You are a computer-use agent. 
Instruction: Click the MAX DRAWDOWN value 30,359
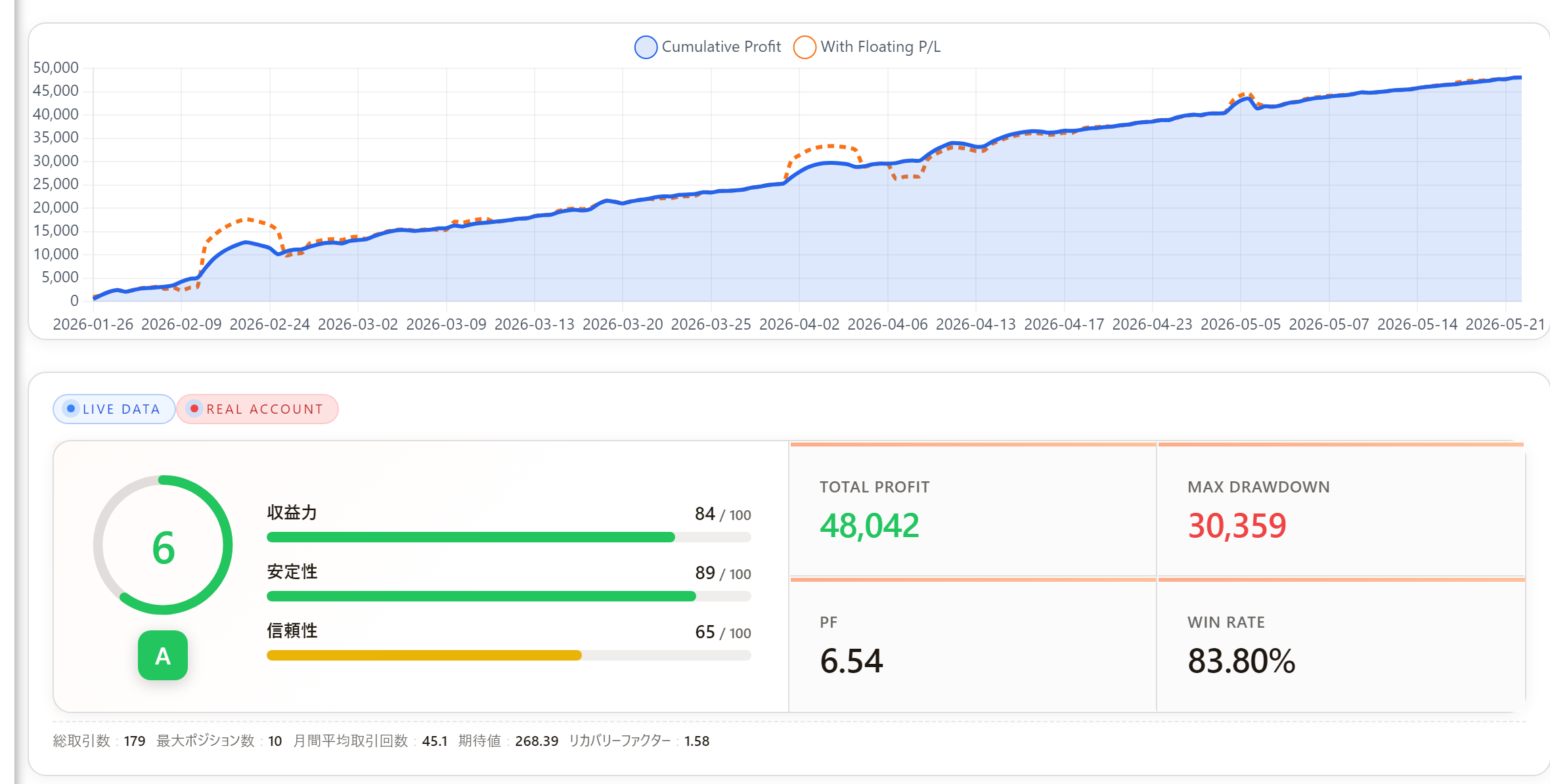(1237, 526)
